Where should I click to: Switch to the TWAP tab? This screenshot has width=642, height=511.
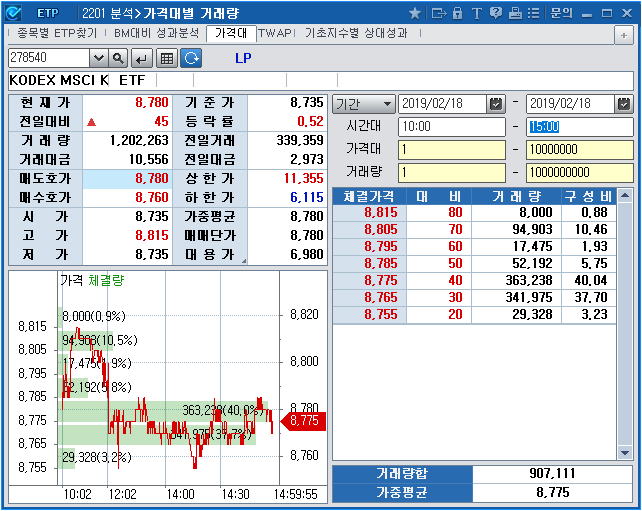point(277,33)
